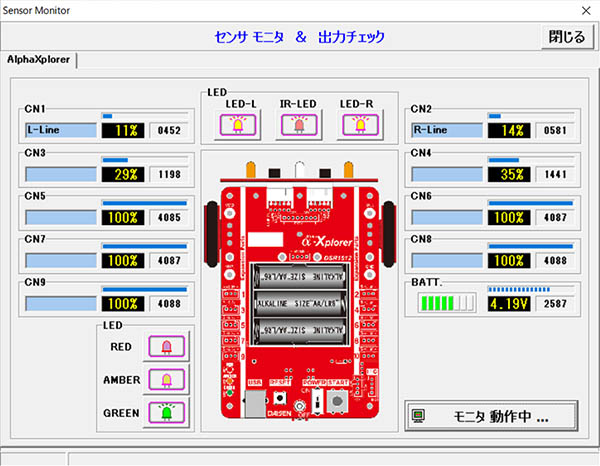The height and width of the screenshot is (466, 600).
Task: Click the robot board image
Action: tap(300, 291)
